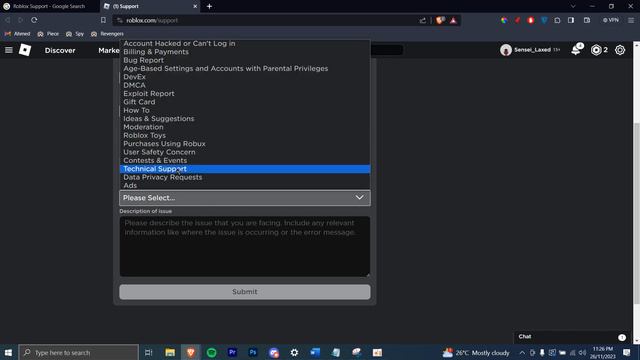
Task: Open a new browser tab
Action: [x=209, y=6]
